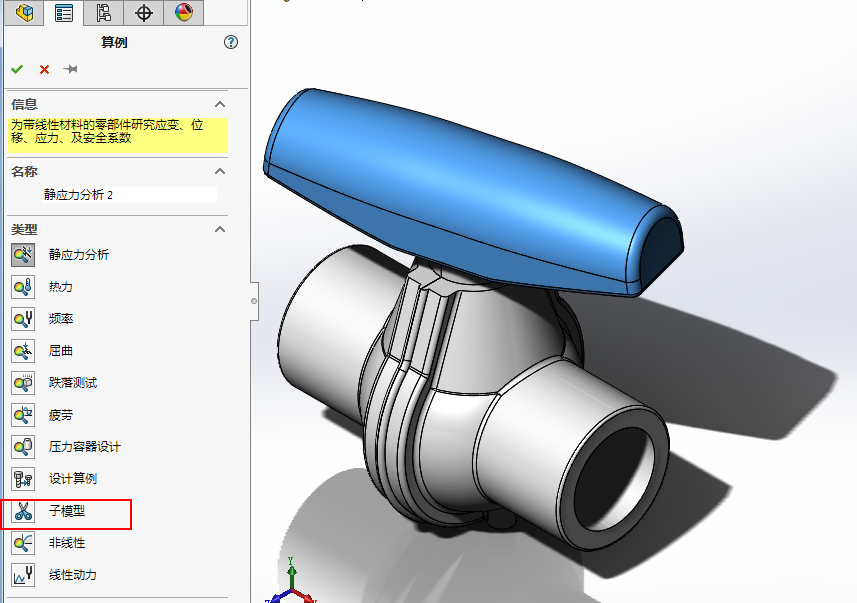Click the coordinate triad in the viewport
The image size is (857, 603).
click(x=291, y=582)
